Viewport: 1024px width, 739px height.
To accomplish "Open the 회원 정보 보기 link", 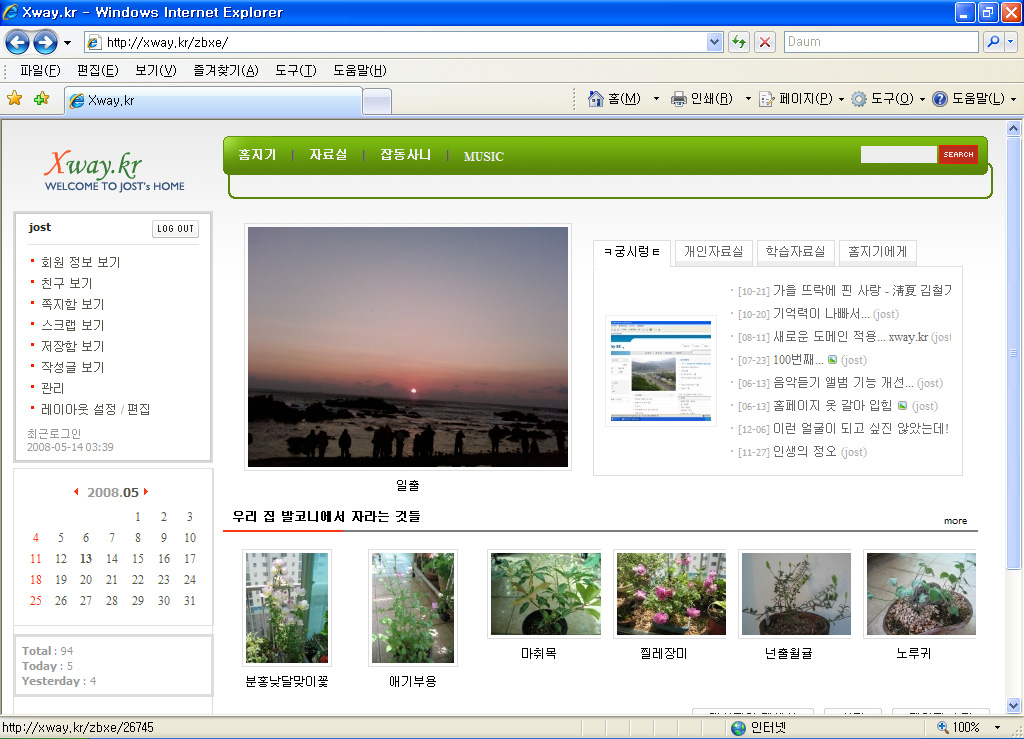I will [x=80, y=262].
